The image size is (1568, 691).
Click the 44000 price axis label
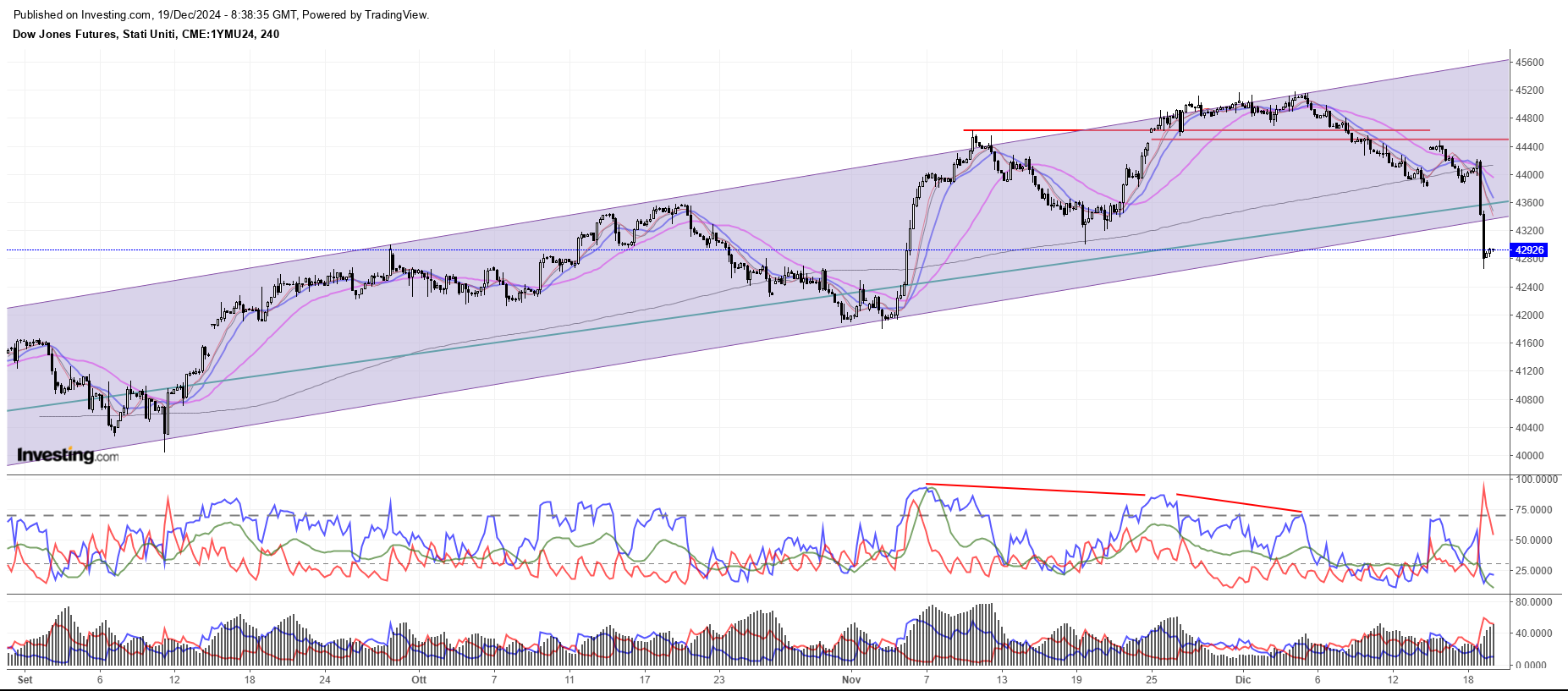pyautogui.click(x=1530, y=175)
